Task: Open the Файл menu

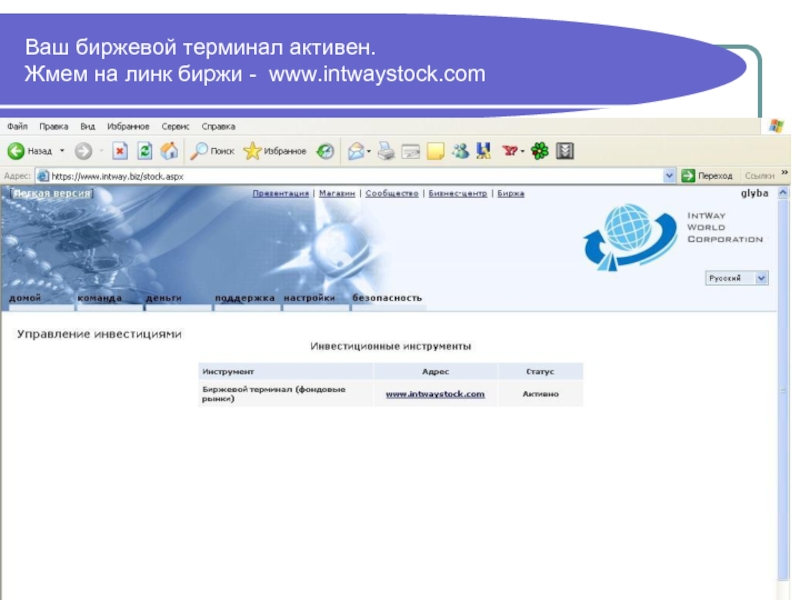Action: pyautogui.click(x=17, y=126)
